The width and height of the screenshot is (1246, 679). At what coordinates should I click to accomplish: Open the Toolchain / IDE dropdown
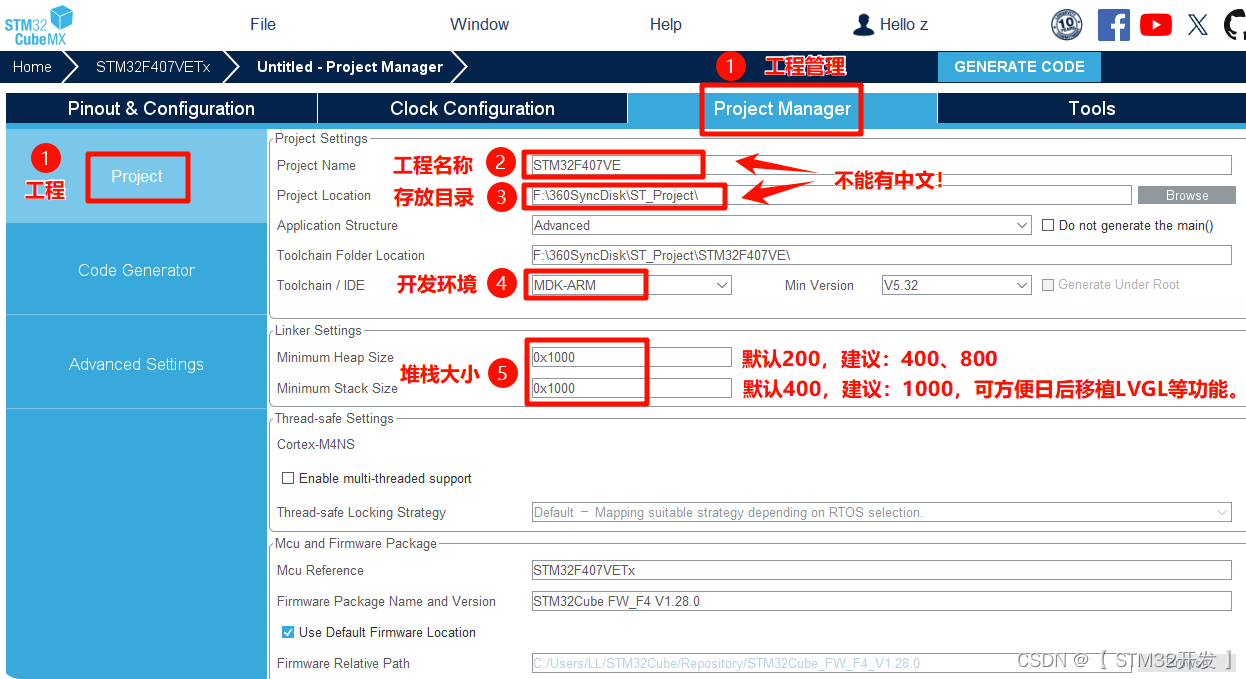tap(632, 285)
